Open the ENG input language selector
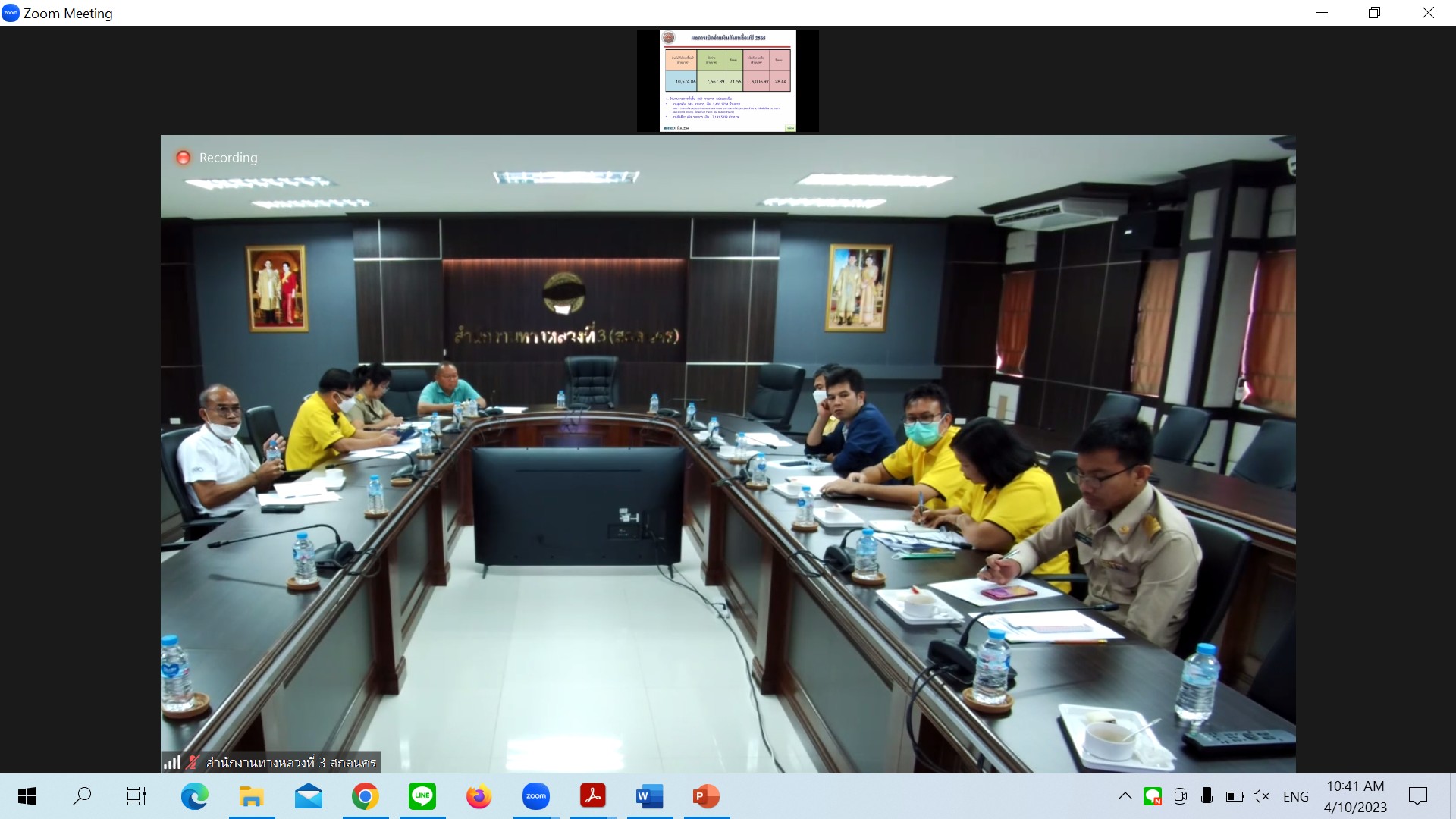 [x=1296, y=796]
